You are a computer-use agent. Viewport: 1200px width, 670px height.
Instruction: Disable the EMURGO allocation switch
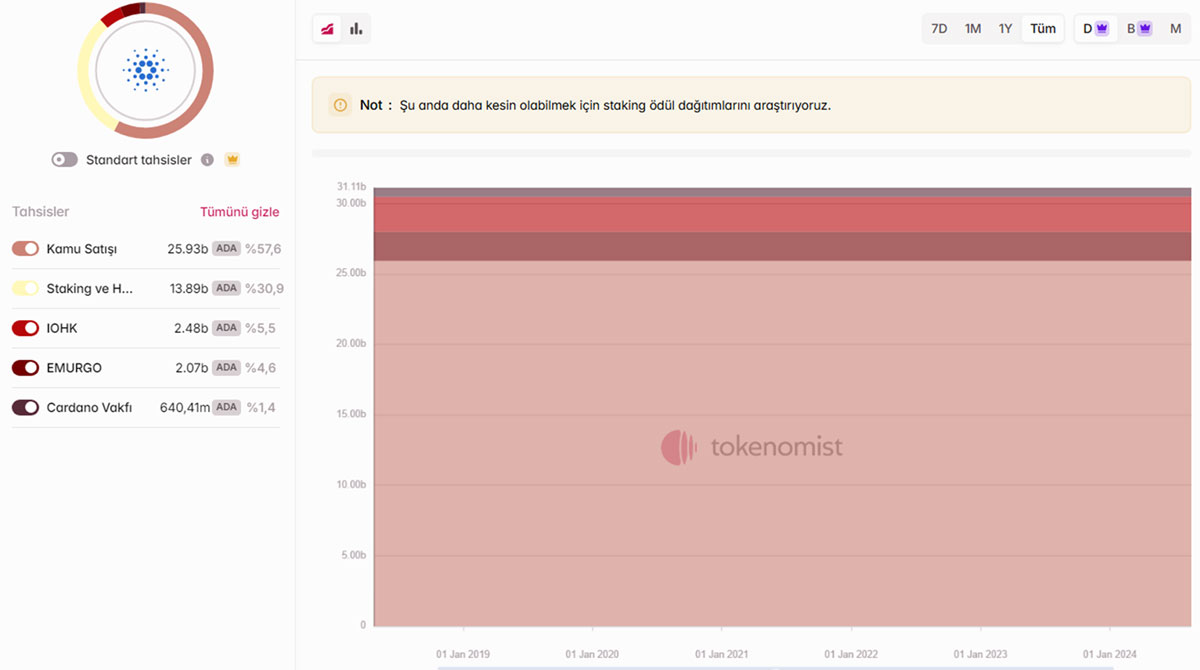[x=25, y=368]
